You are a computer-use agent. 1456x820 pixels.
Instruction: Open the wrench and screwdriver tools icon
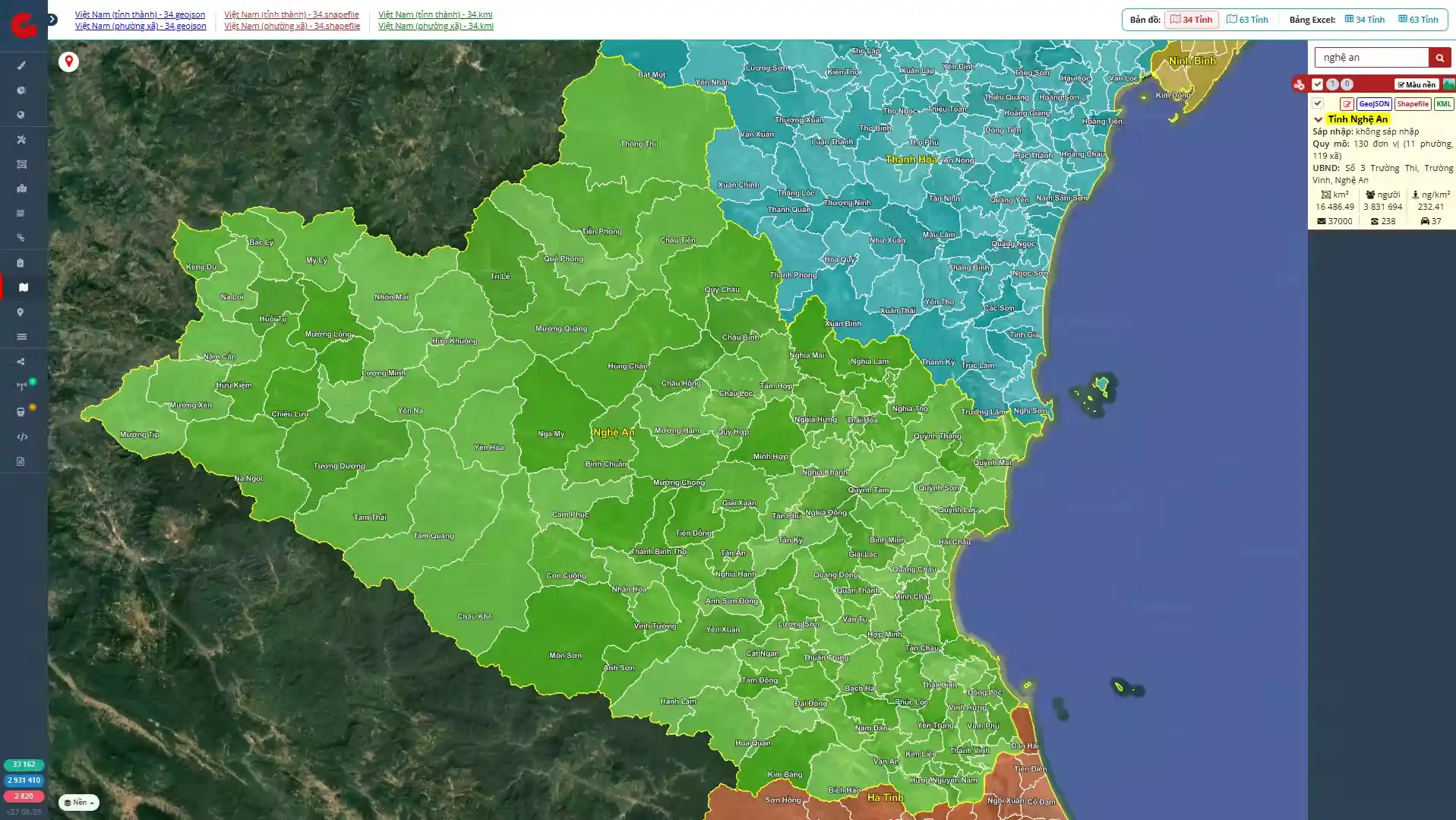[x=21, y=140]
